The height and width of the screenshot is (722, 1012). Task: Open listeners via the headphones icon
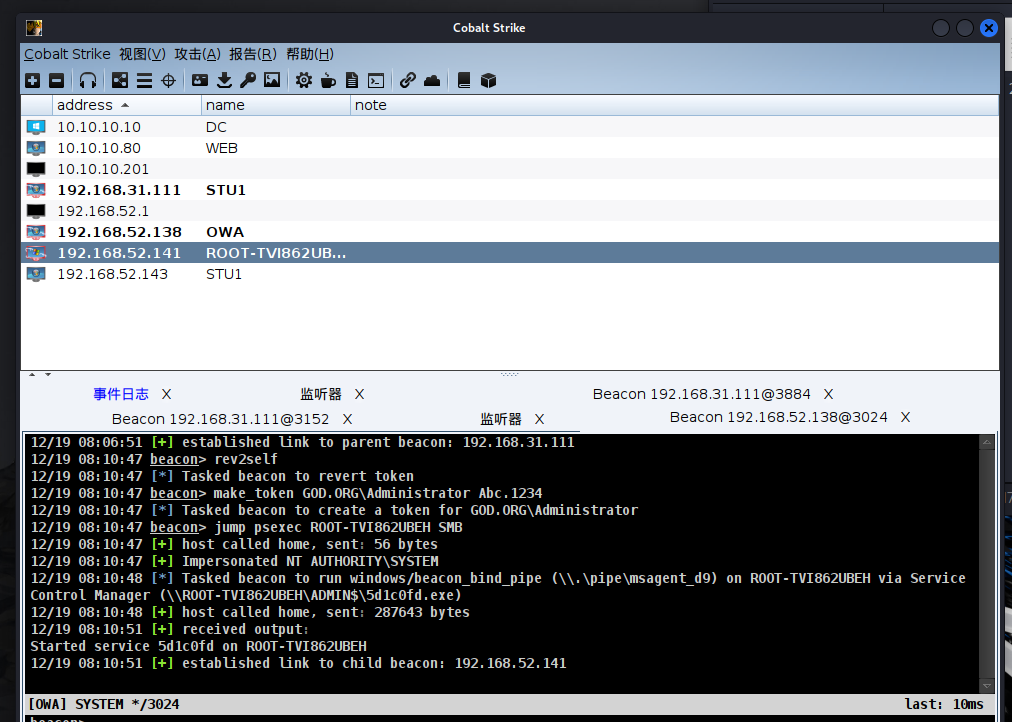(x=88, y=81)
